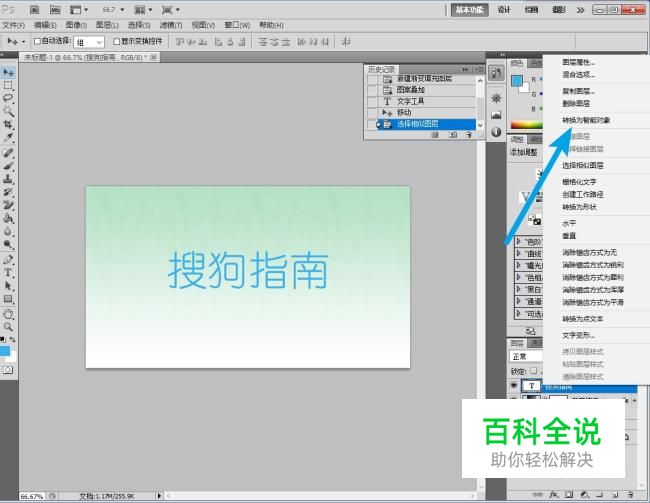Select the Eraser tool
This screenshot has height=503, width=650.
coord(8,205)
